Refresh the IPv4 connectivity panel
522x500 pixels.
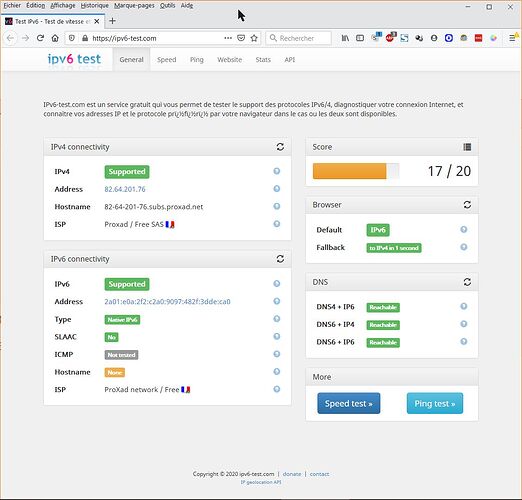coord(280,147)
